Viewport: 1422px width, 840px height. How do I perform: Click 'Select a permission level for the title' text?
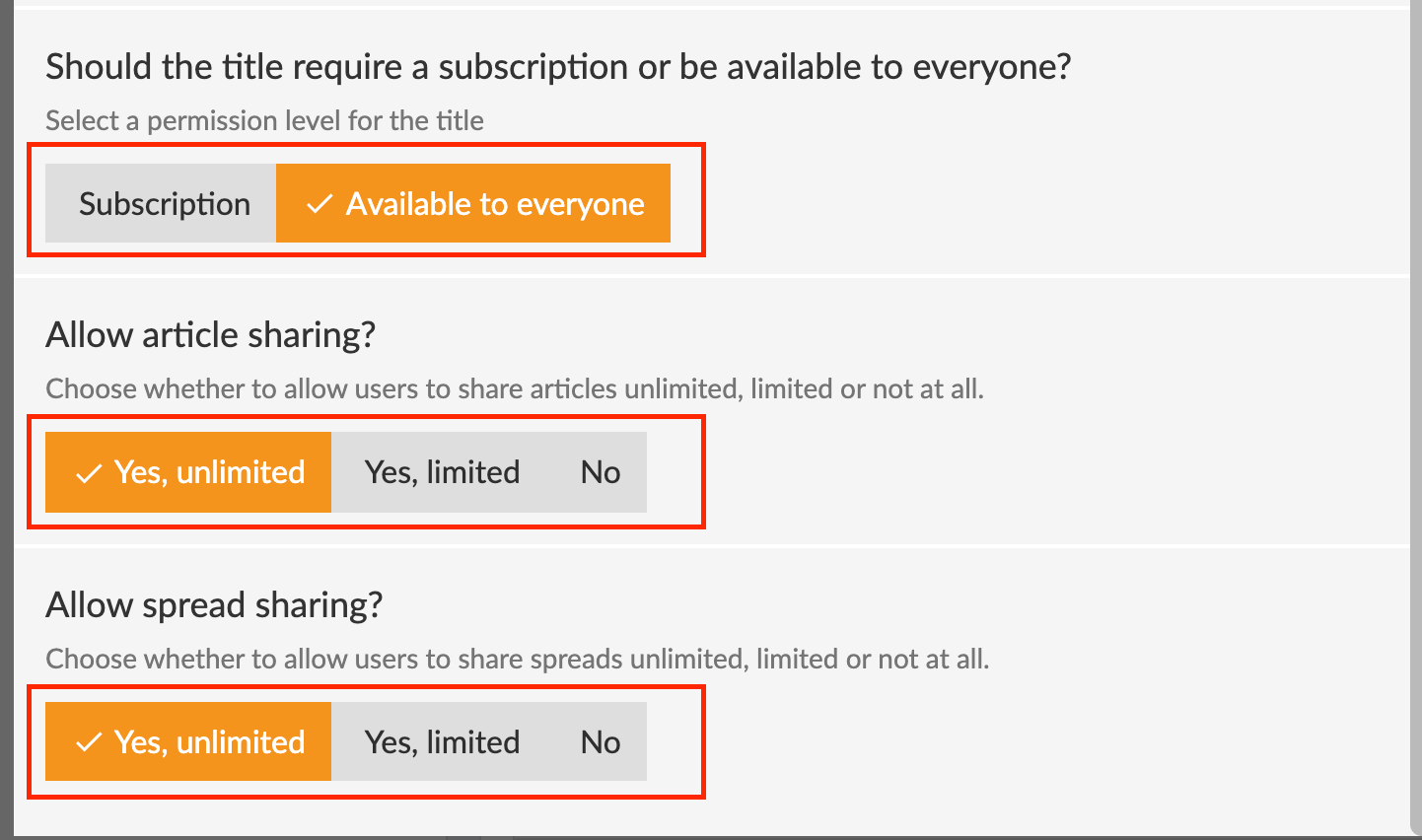coord(264,121)
